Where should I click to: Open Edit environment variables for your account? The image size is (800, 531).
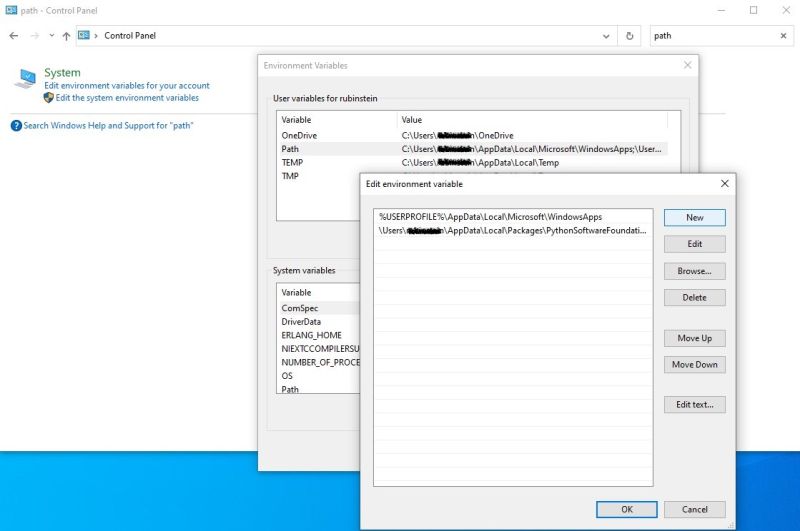click(x=127, y=86)
